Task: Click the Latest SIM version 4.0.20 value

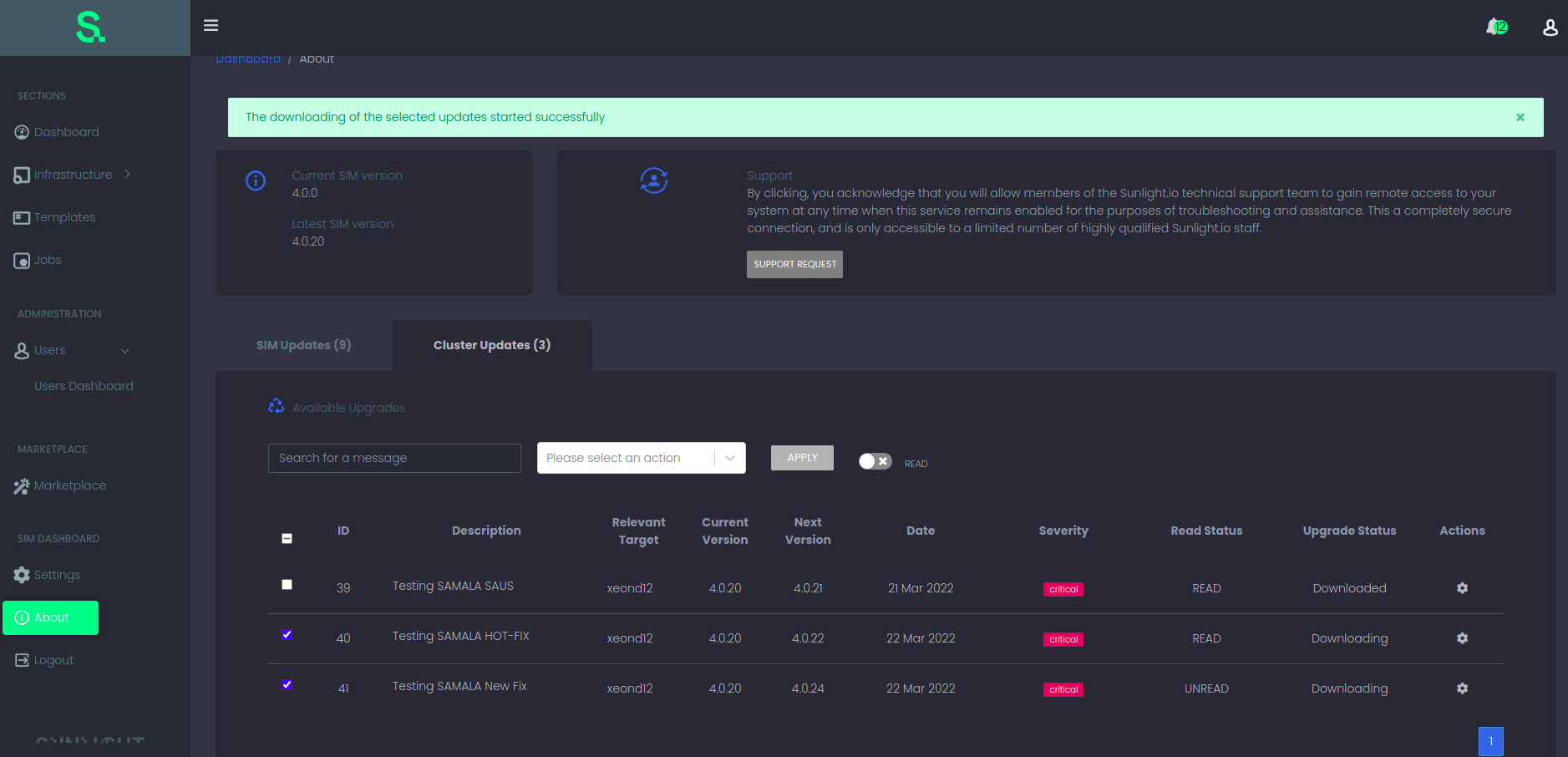Action: (308, 241)
